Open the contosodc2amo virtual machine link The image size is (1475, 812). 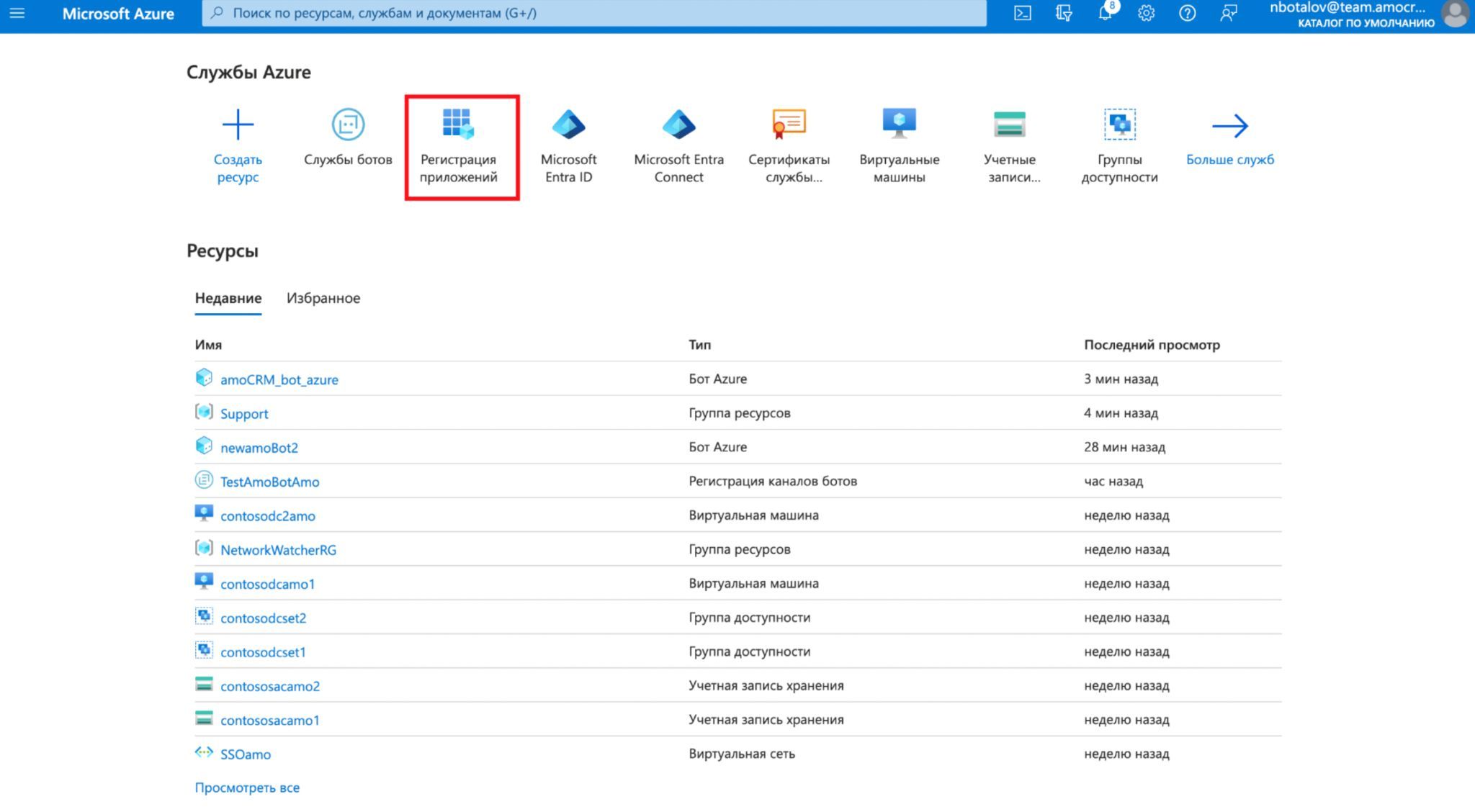(x=268, y=515)
